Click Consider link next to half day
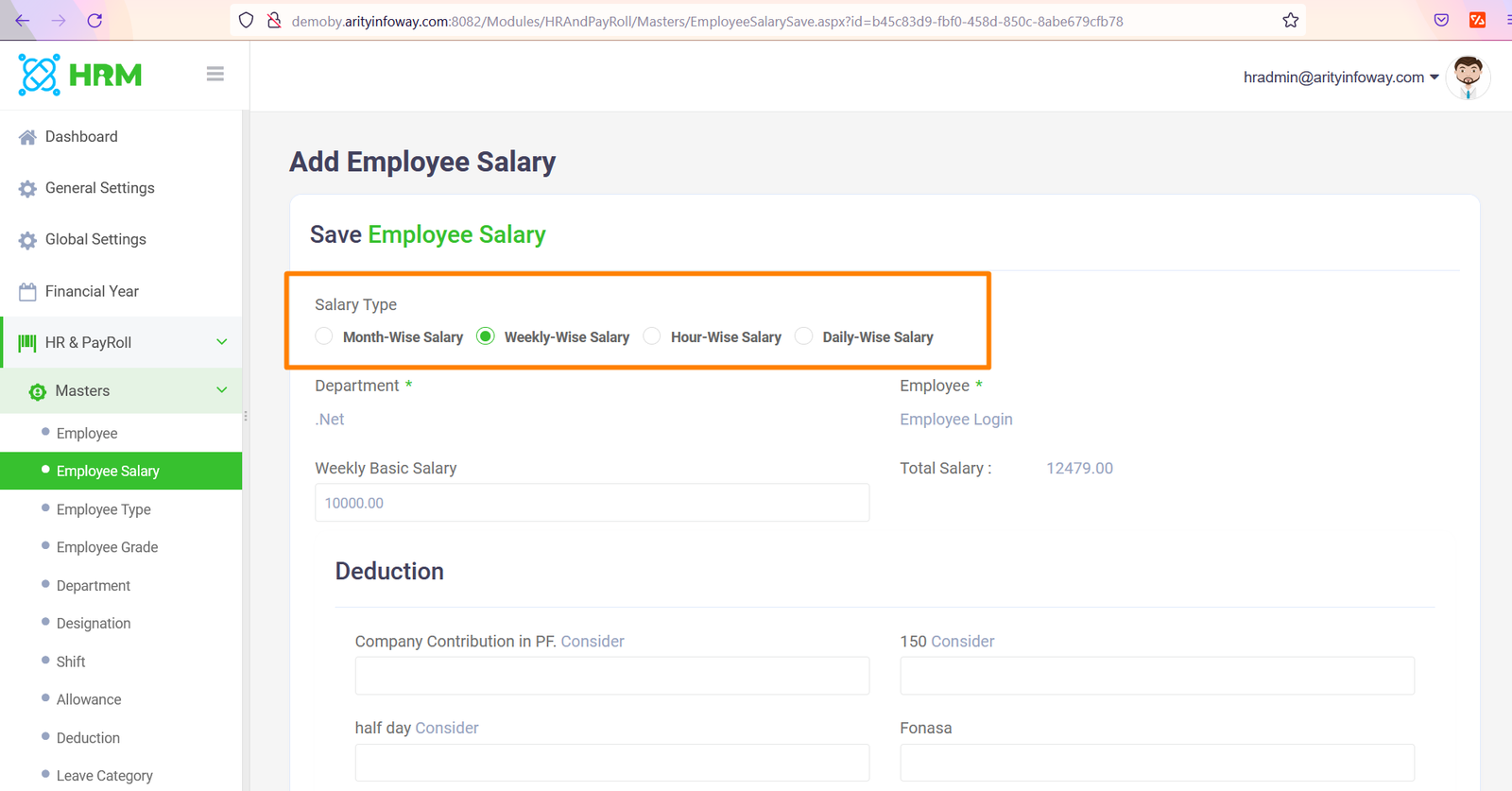 coord(447,728)
